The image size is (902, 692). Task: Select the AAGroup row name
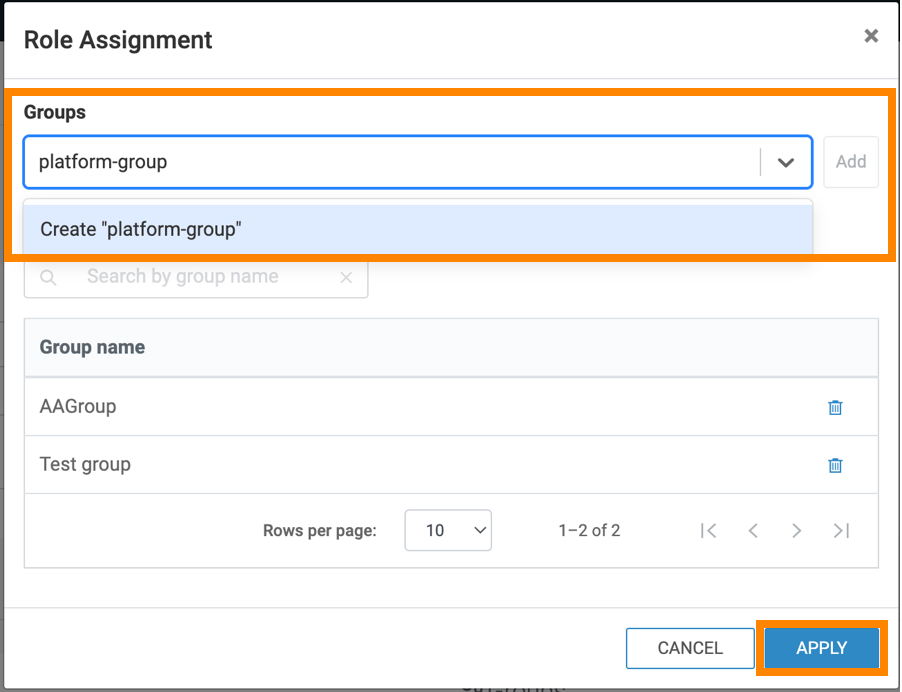coord(78,407)
